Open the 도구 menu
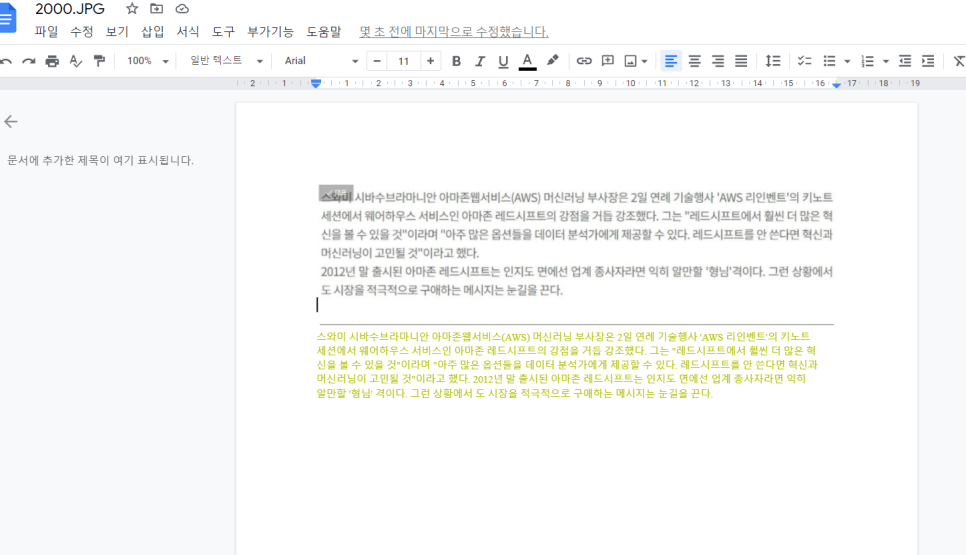 [x=224, y=31]
